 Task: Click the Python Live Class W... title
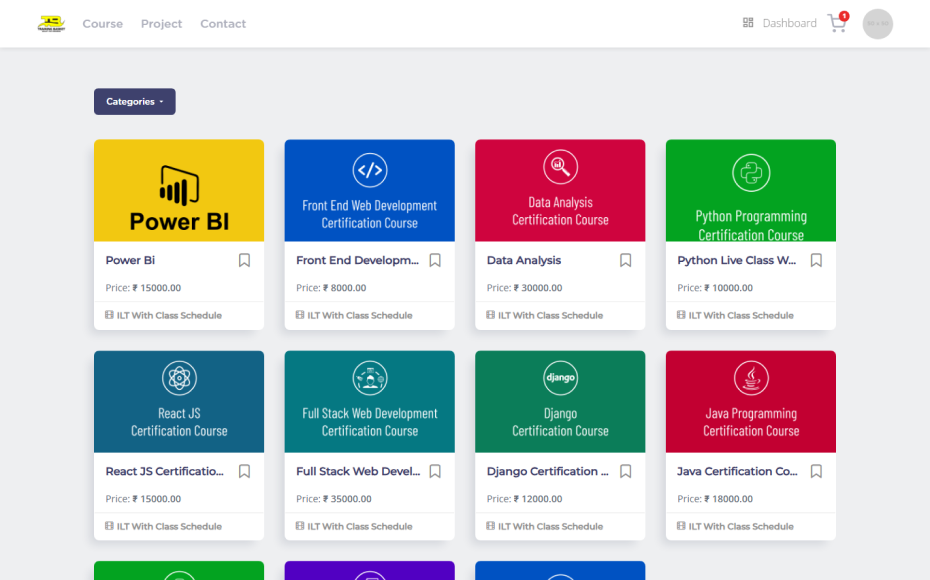pyautogui.click(x=737, y=260)
